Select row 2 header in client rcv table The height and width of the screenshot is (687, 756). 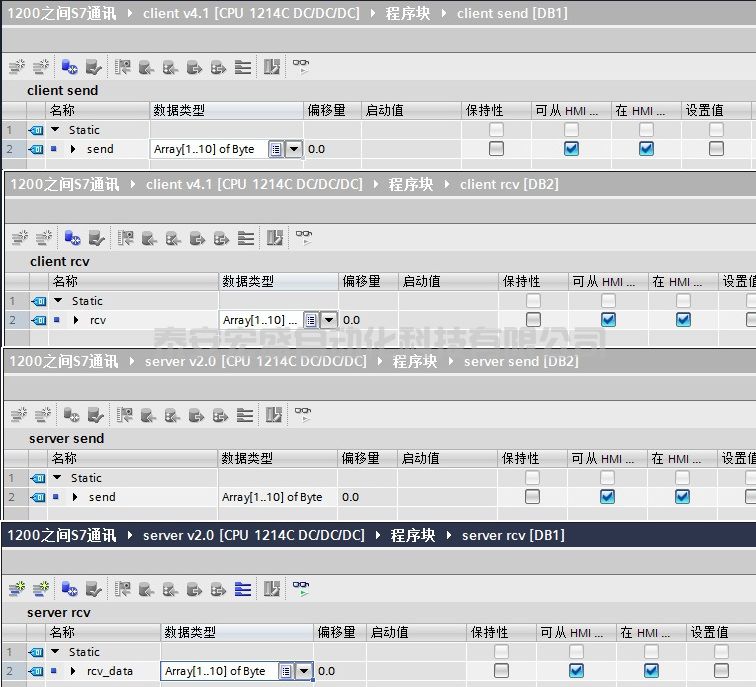click(x=11, y=320)
